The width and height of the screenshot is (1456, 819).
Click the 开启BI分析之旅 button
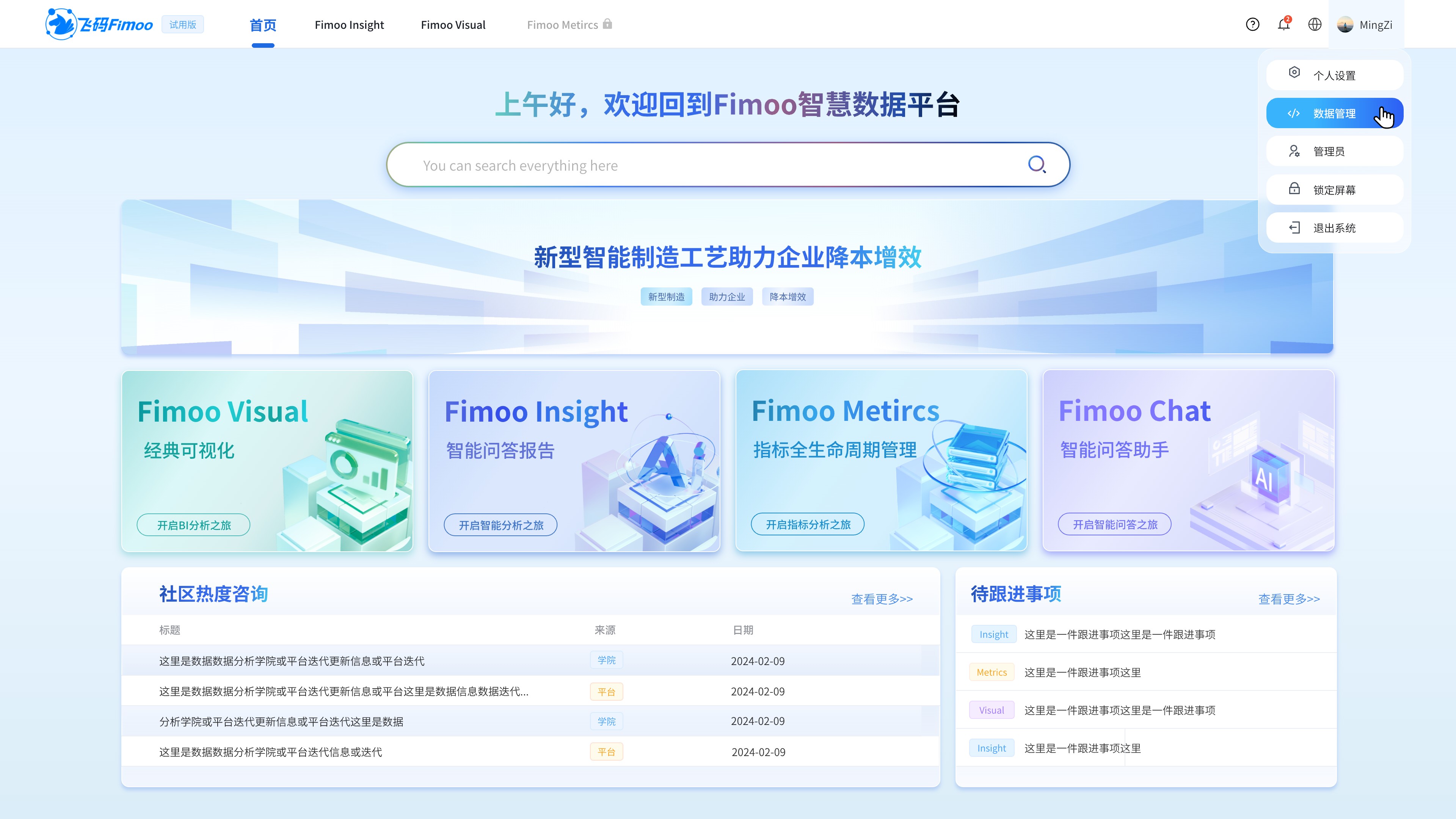pyautogui.click(x=193, y=524)
